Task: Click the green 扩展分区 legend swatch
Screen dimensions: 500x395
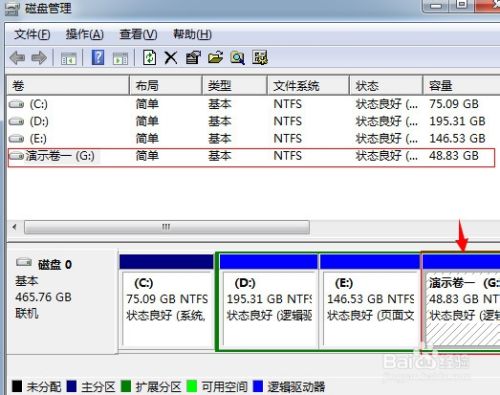Action: coord(126,387)
